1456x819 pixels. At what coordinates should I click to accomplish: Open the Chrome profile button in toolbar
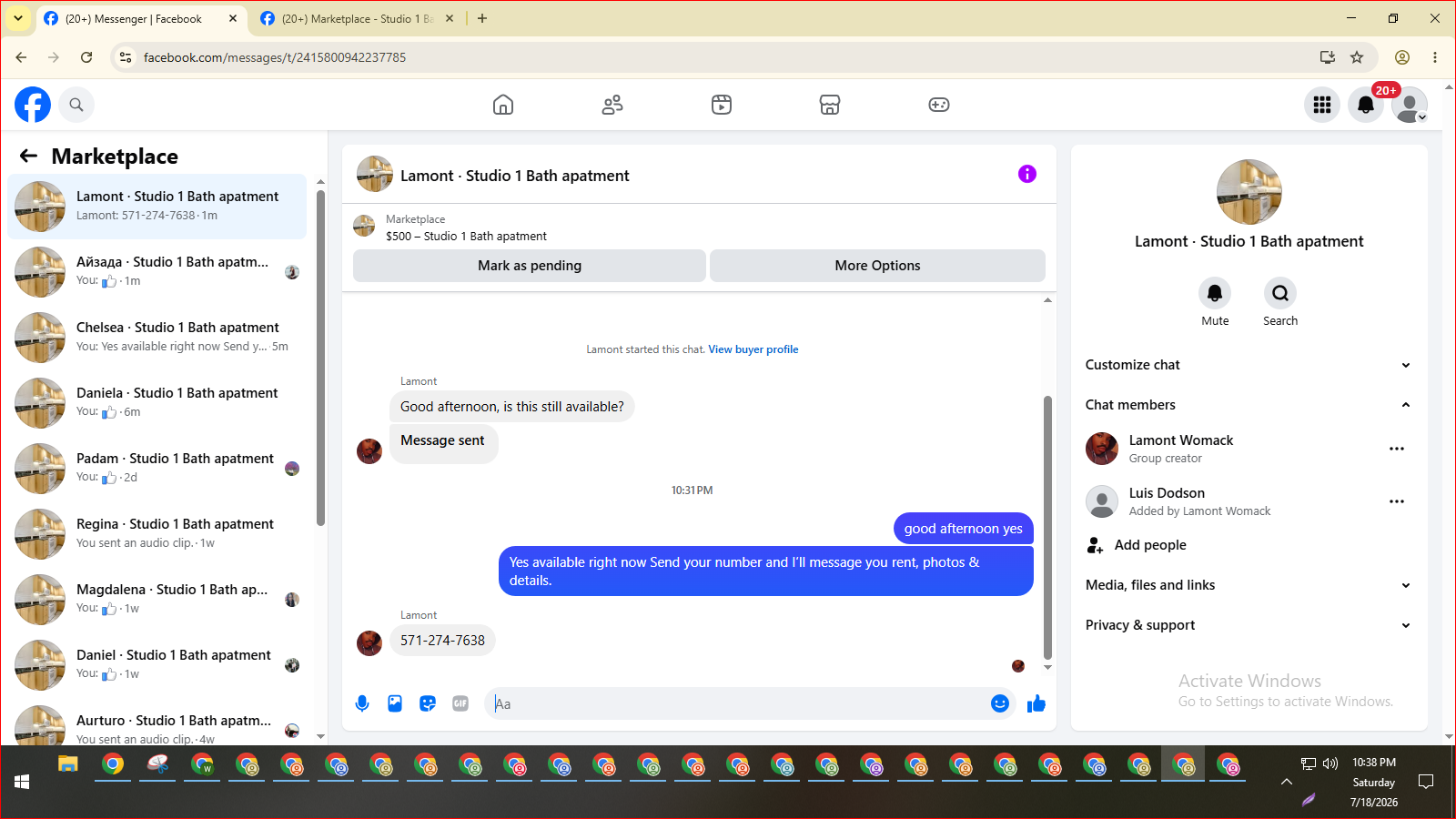[x=1402, y=57]
